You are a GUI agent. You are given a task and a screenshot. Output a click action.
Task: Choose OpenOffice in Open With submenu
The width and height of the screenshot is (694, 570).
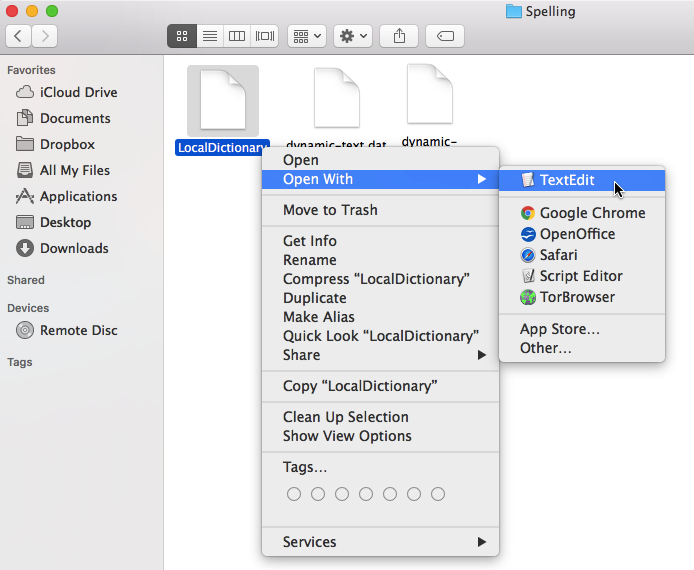(x=582, y=234)
